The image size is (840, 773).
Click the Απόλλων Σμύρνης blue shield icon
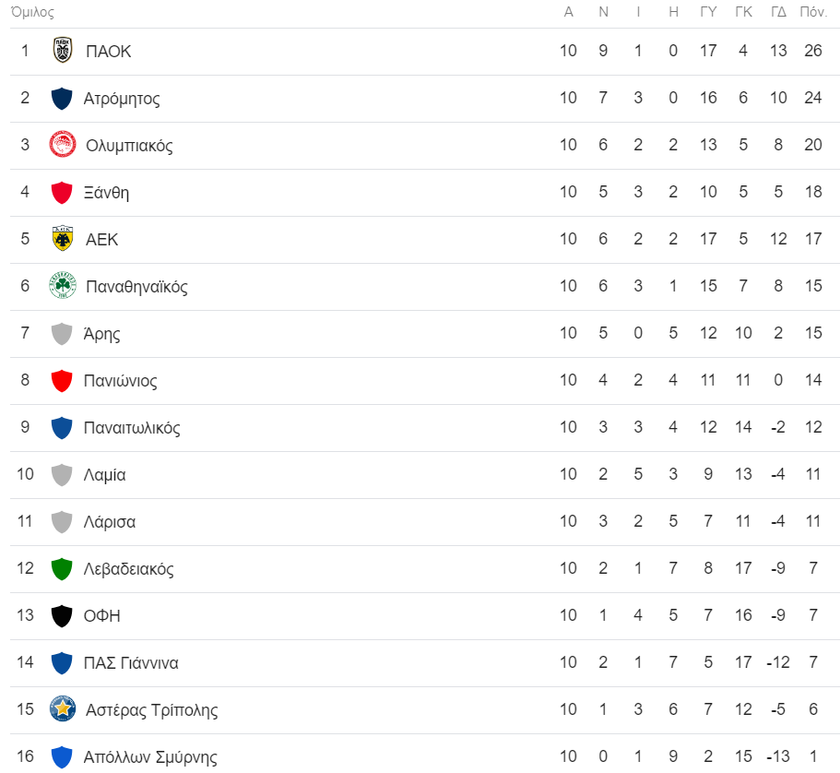click(62, 757)
